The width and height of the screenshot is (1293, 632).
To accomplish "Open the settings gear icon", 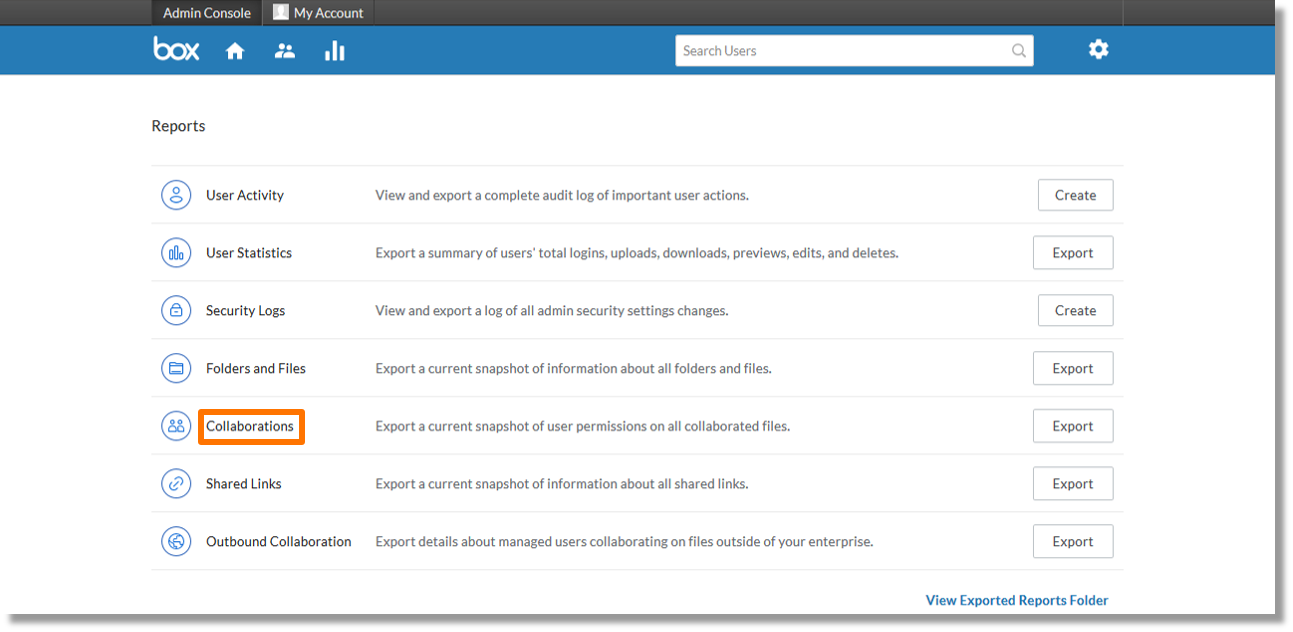I will click(1099, 49).
